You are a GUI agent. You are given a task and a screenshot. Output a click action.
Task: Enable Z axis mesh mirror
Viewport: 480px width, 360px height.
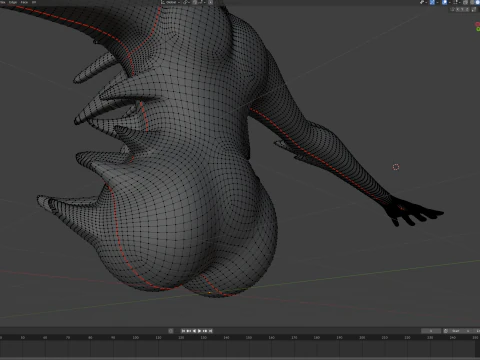pos(467,9)
